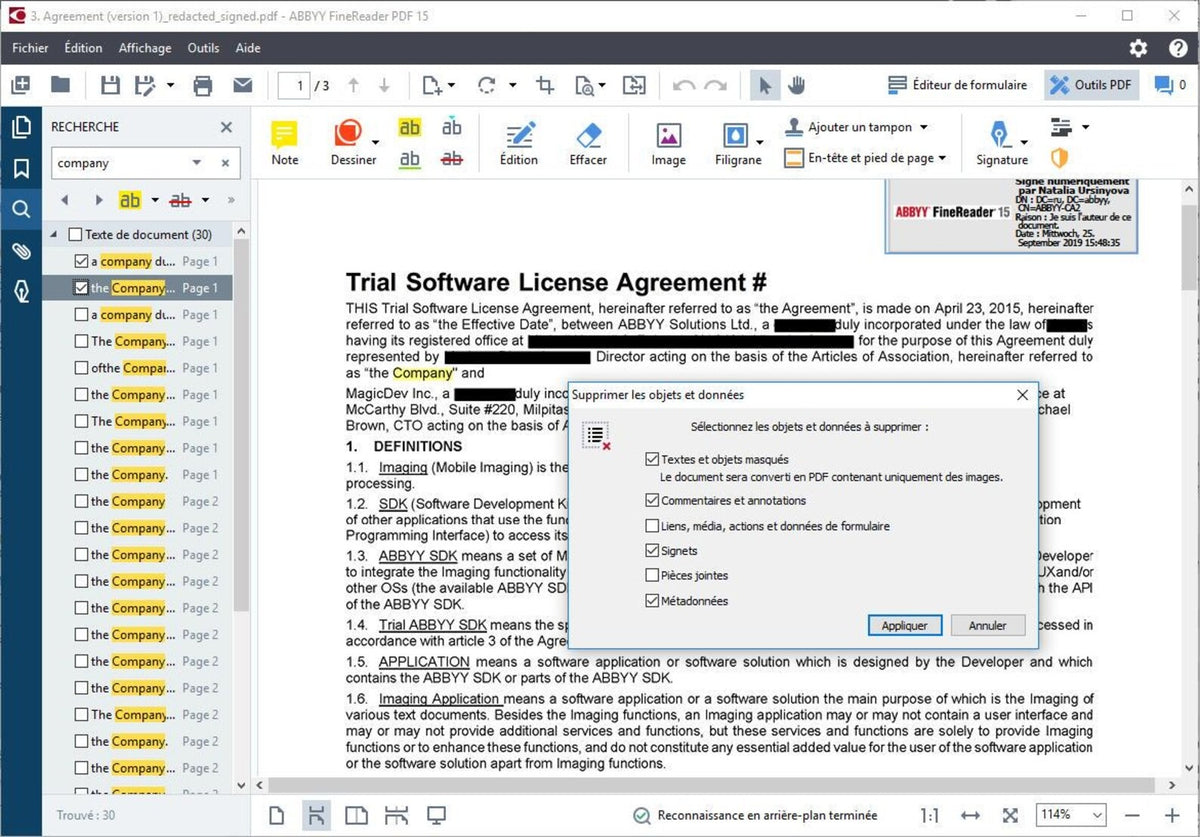Screen dimensions: 1200x837
Task: Uncheck first 'a company du...' result
Action: click(82, 261)
